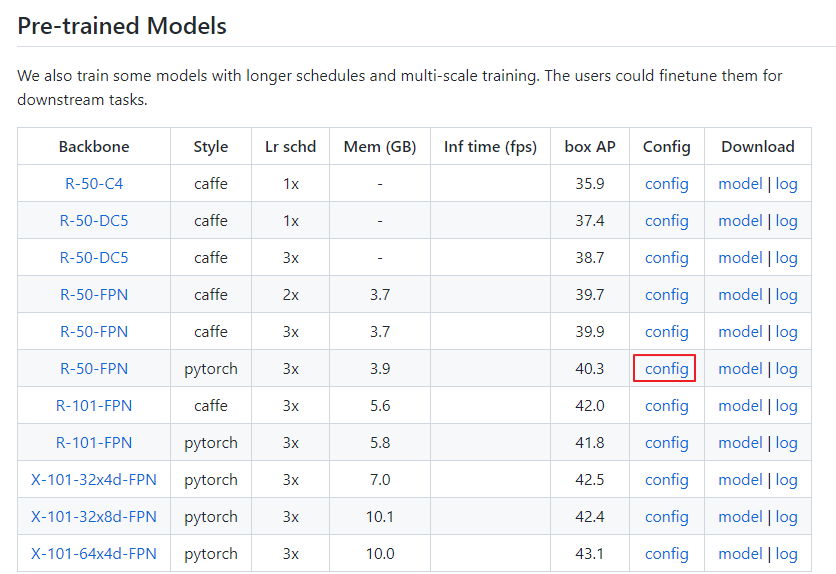Click the Config column header
This screenshot has width=836, height=574.
pyautogui.click(x=666, y=147)
